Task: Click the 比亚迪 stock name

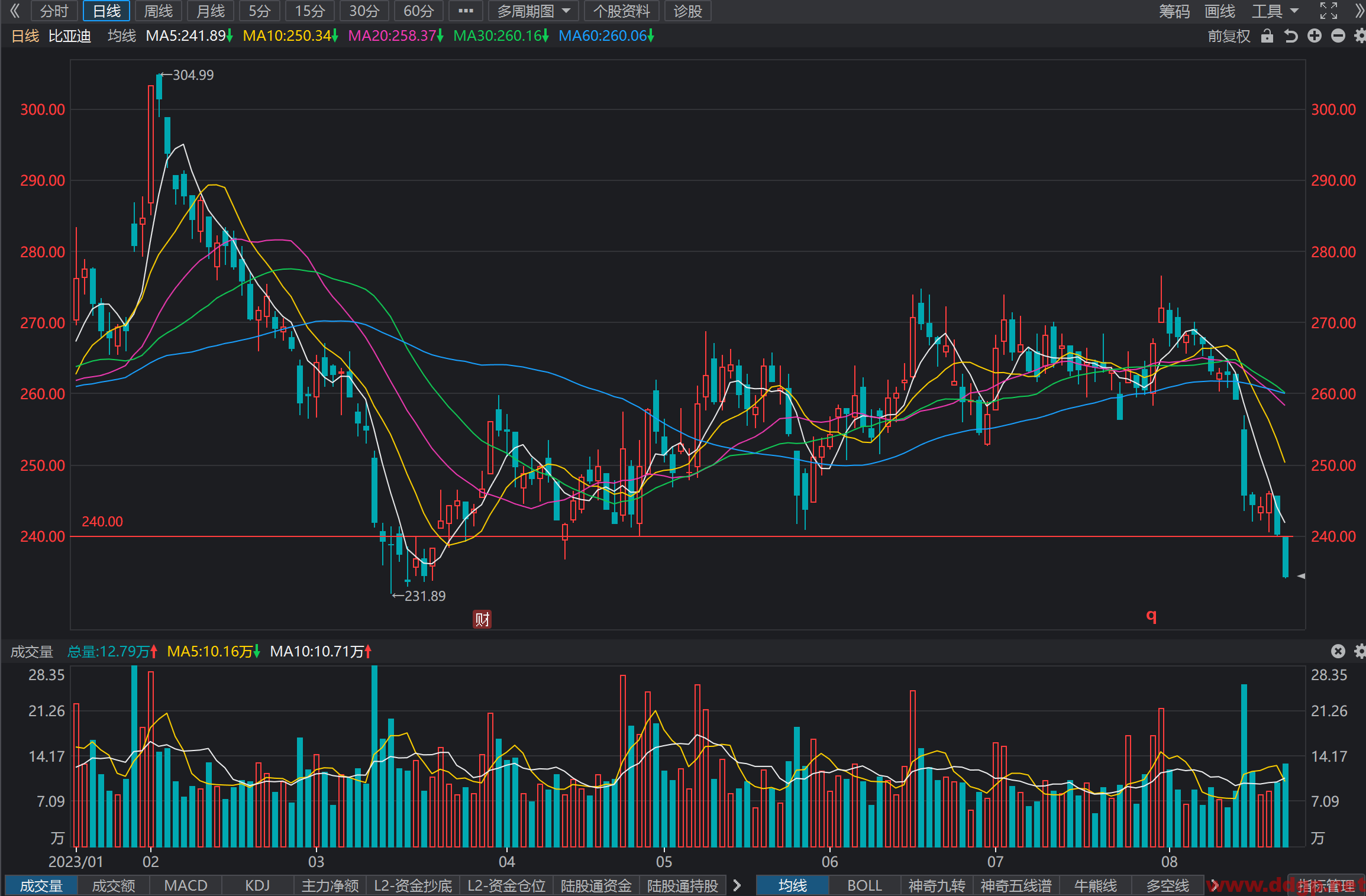Action: coord(70,36)
